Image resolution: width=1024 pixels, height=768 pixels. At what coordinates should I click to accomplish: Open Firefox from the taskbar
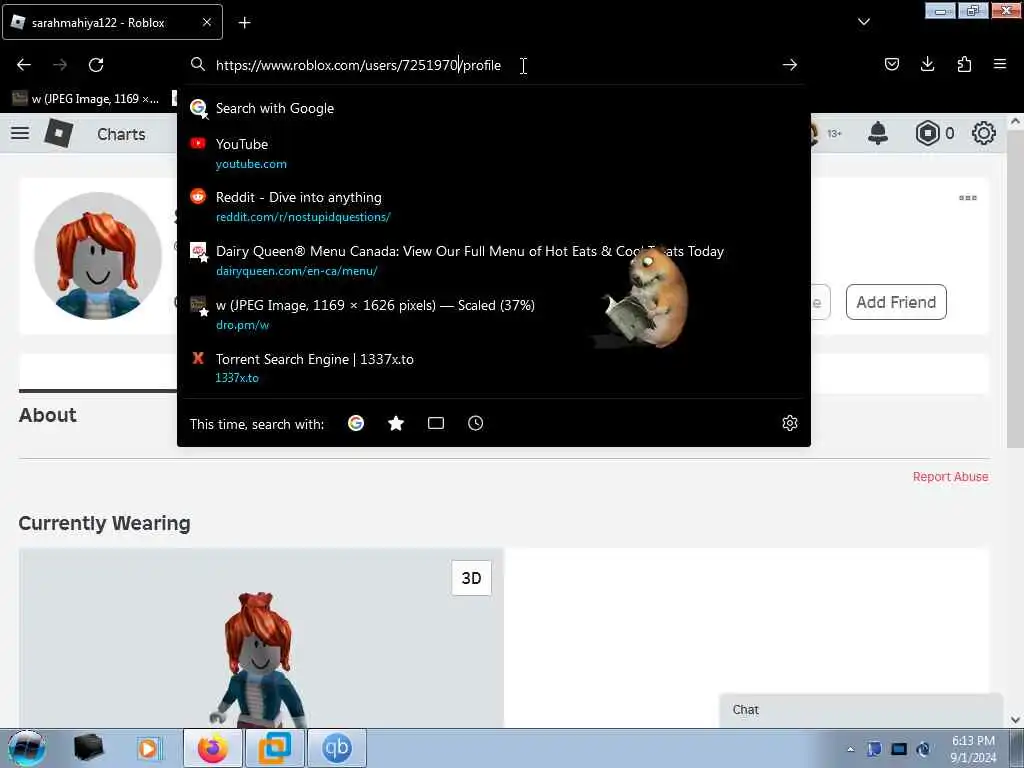point(213,748)
